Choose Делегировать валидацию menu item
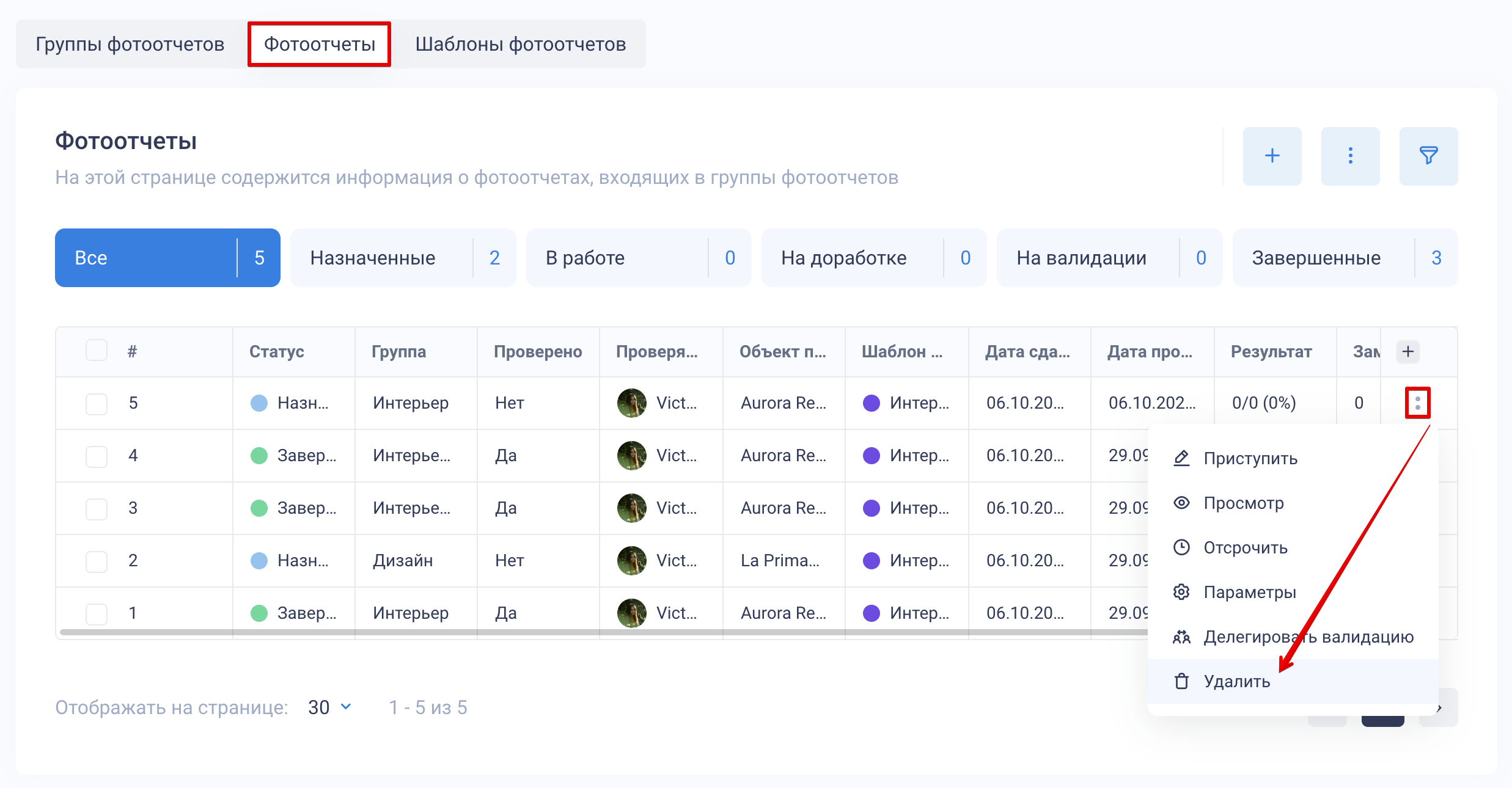The width and height of the screenshot is (1512, 788). click(x=1308, y=637)
